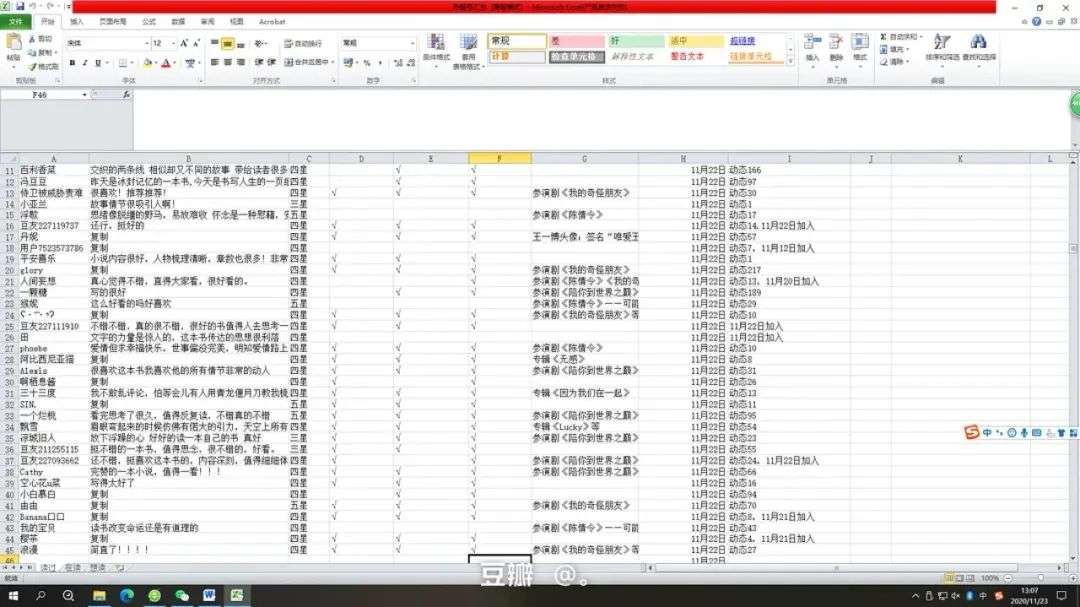The image size is (1080, 607).
Task: Click the increase indent icon
Action: 271,62
